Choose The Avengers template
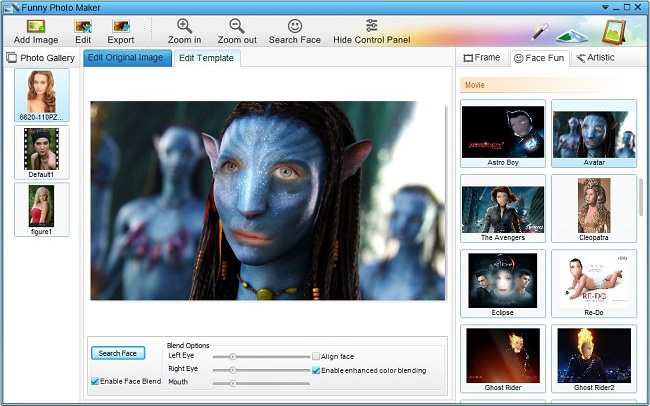The image size is (650, 406). tap(503, 208)
